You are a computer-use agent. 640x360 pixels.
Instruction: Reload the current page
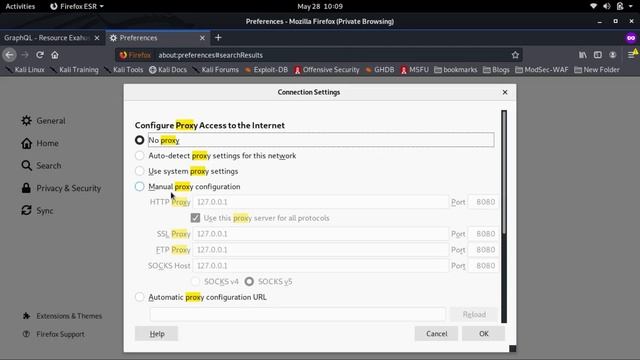click(40, 55)
